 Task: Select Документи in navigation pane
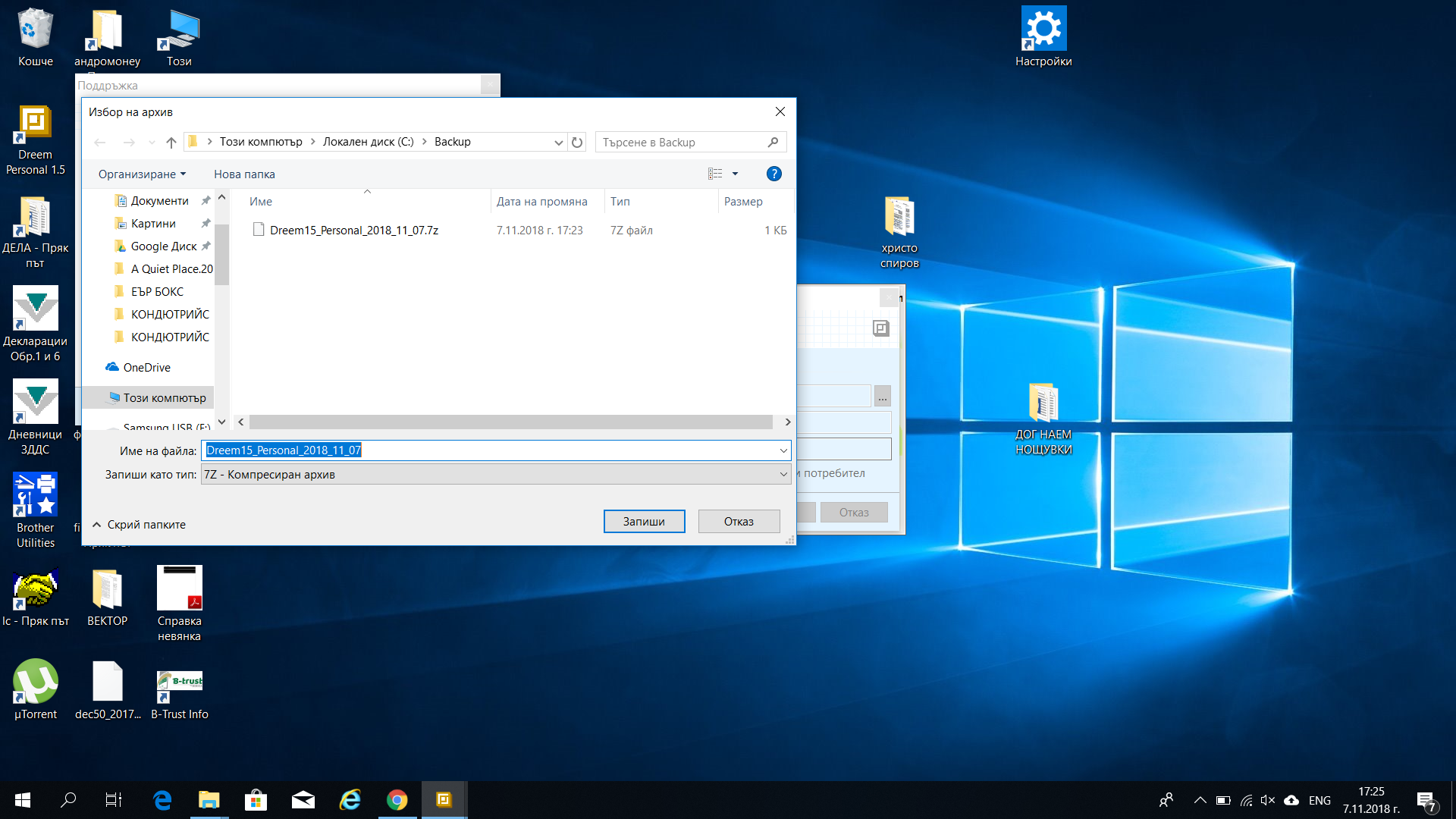(x=159, y=201)
